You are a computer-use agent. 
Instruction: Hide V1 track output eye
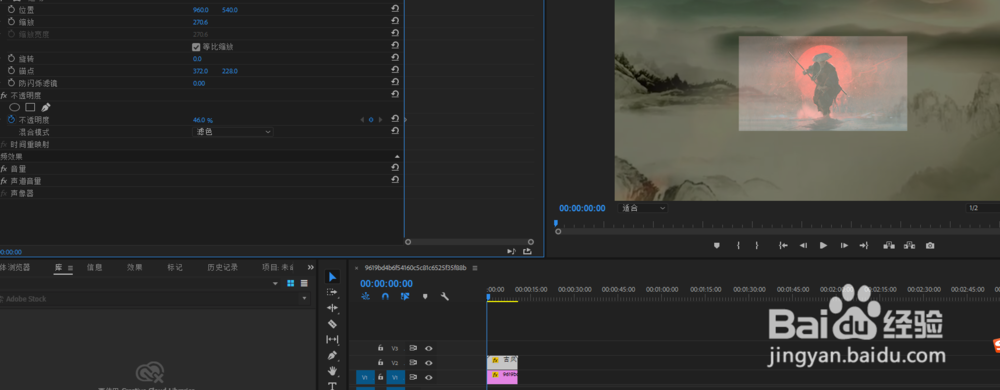[x=429, y=377]
